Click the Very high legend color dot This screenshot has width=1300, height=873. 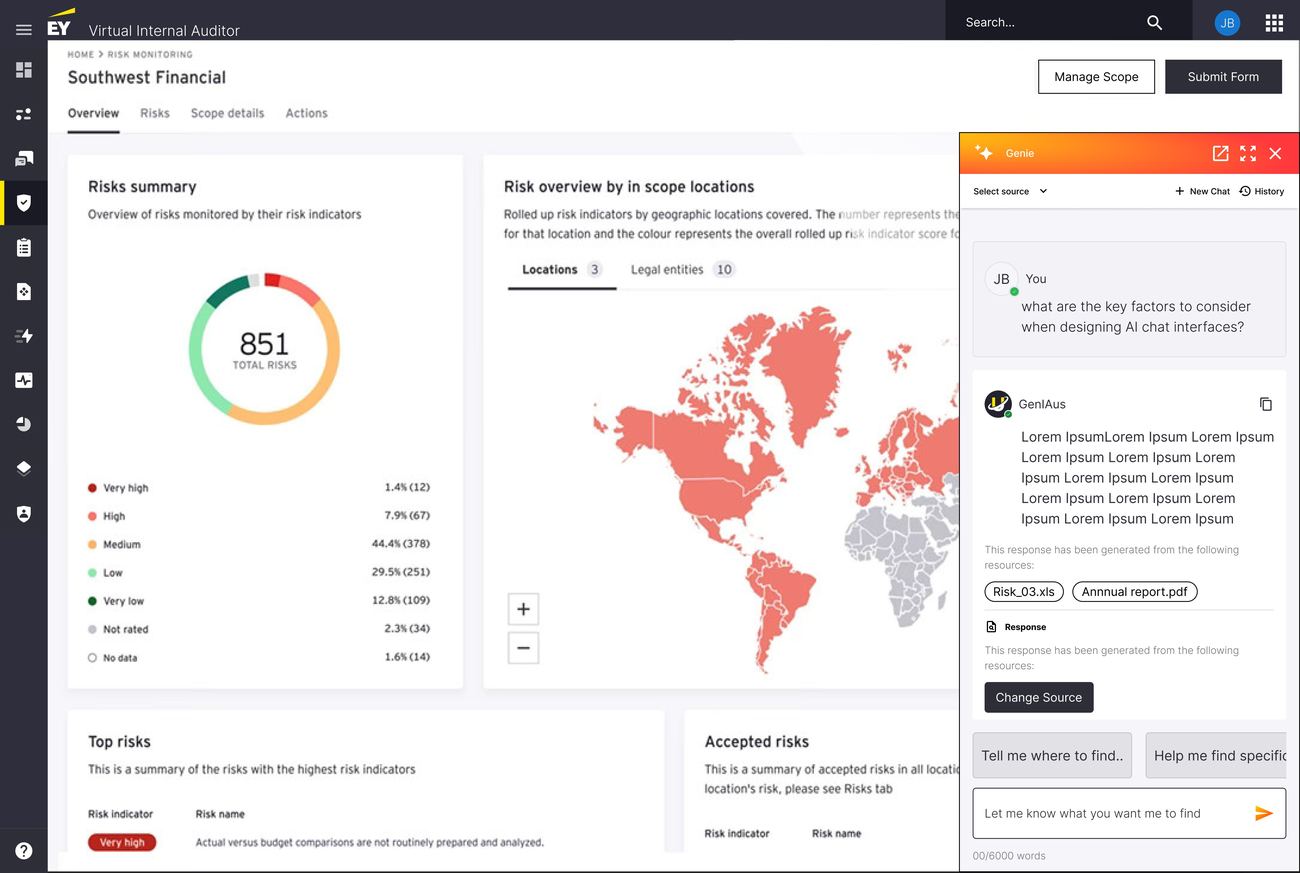coord(92,488)
